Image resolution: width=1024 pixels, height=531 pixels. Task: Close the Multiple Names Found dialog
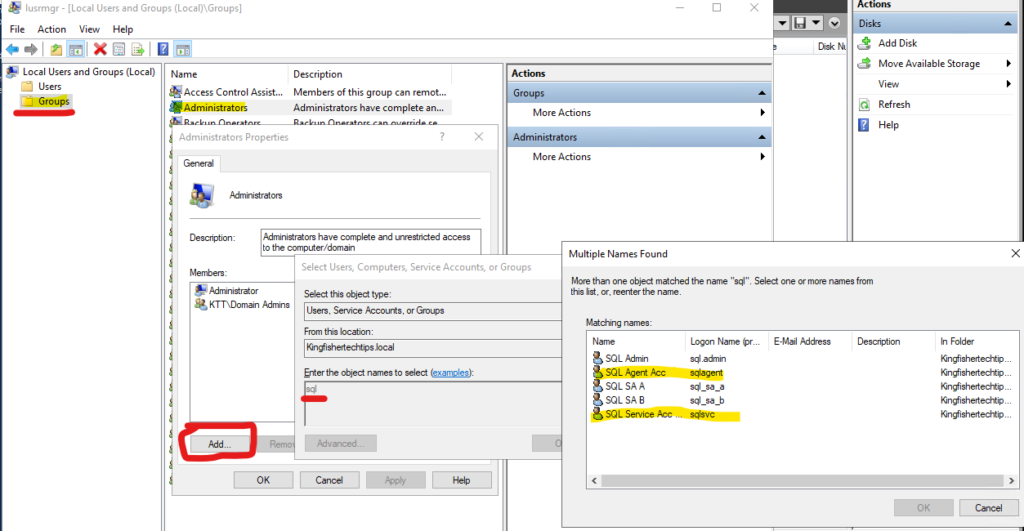tap(1015, 253)
